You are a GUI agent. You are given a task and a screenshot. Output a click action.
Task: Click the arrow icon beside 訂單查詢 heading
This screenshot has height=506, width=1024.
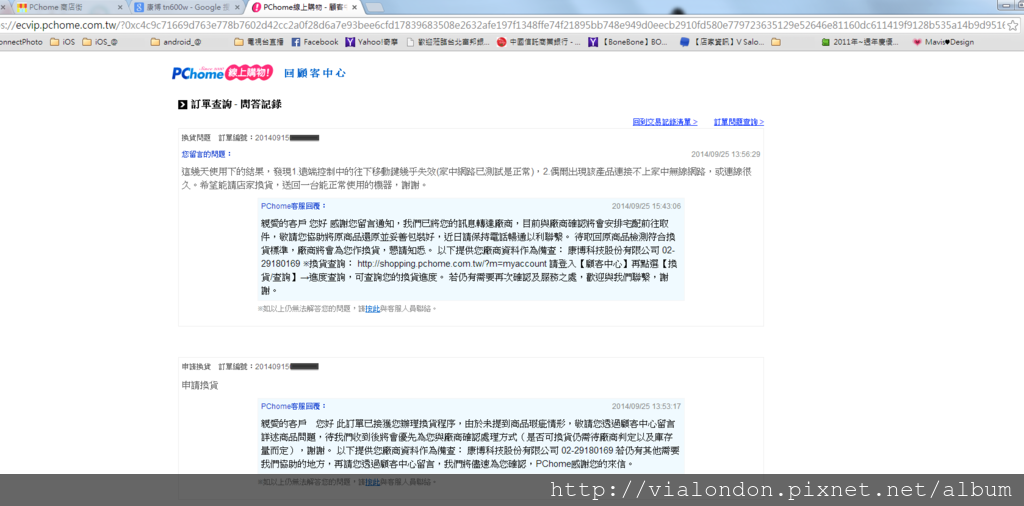tap(183, 105)
